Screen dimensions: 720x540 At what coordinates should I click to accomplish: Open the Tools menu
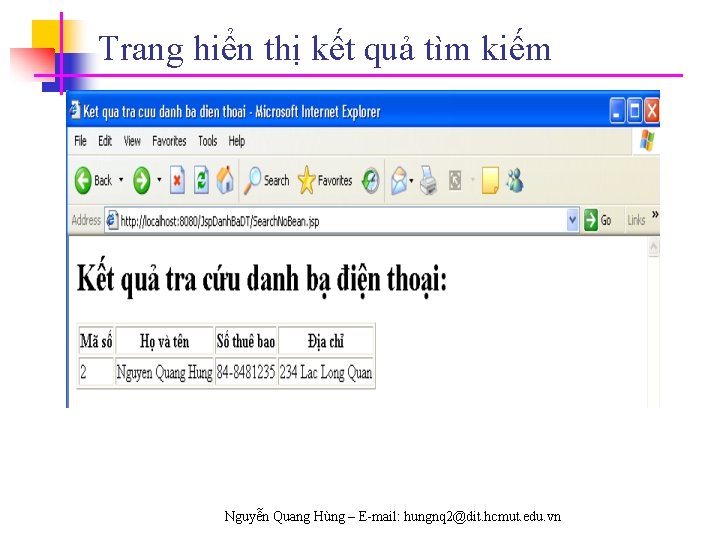[x=208, y=141]
